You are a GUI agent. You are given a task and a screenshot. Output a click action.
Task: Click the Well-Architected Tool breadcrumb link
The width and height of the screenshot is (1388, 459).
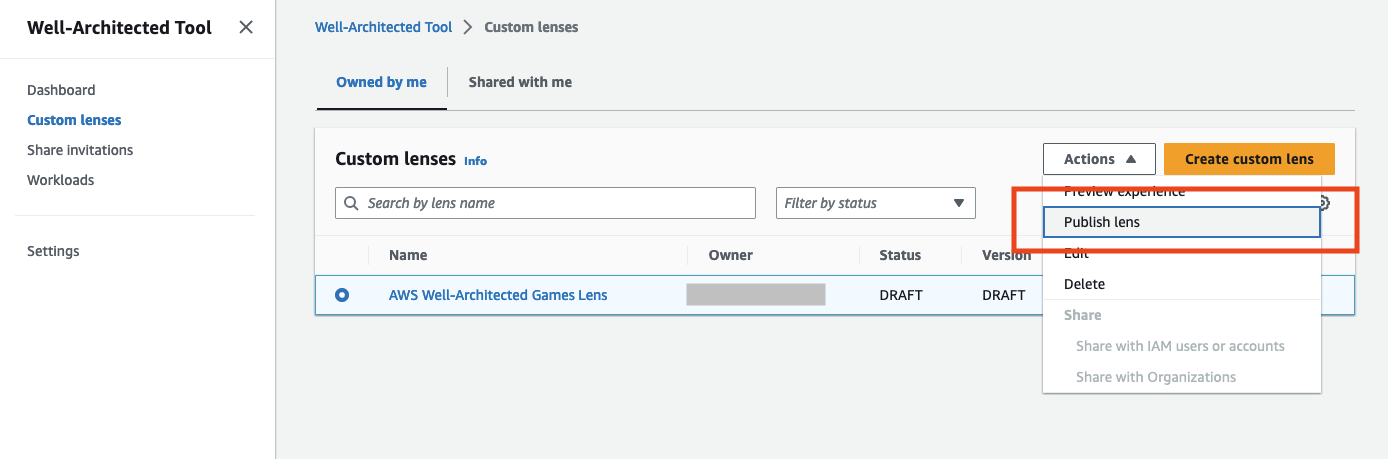click(x=383, y=27)
